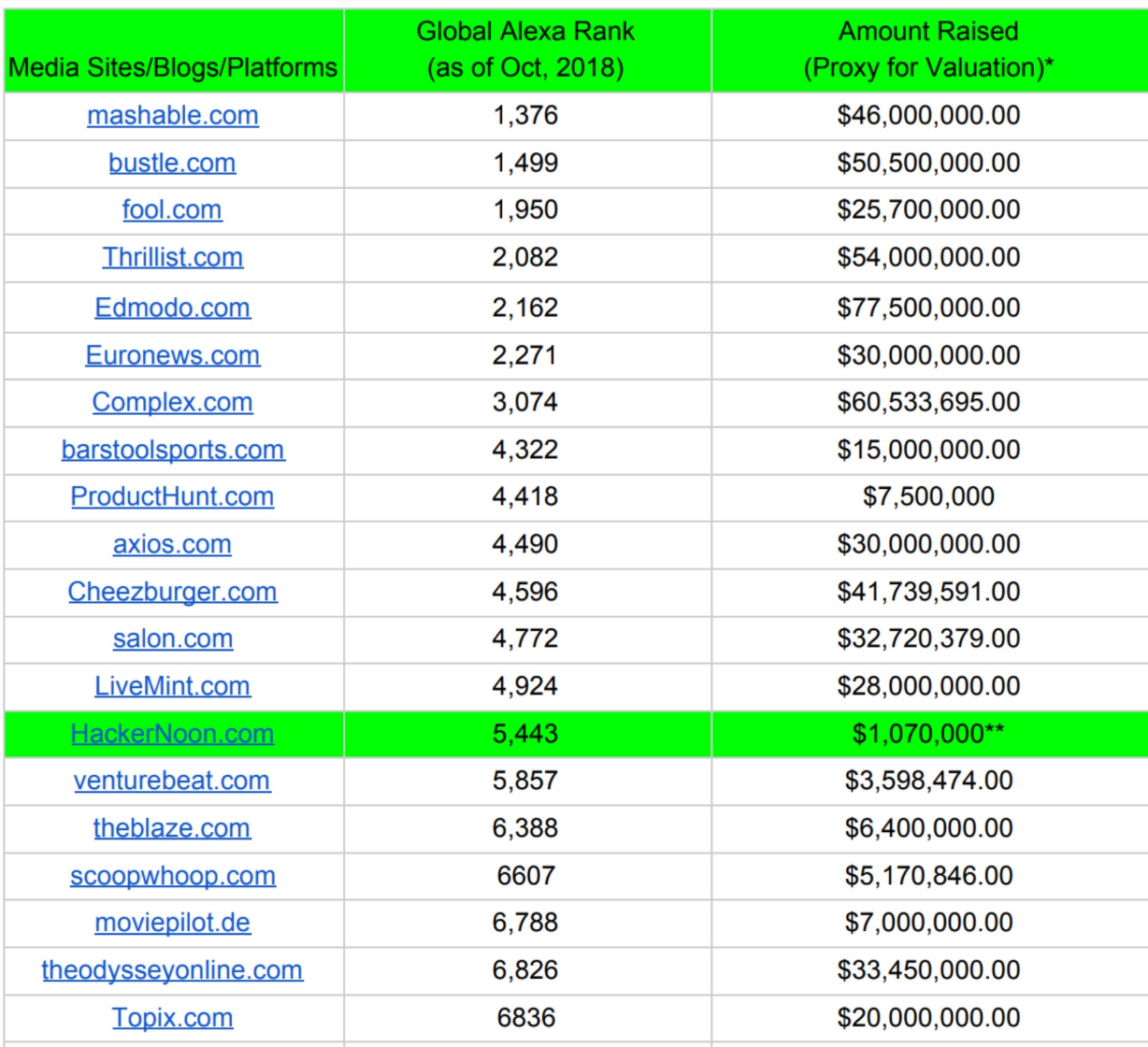
Task: Select the amount cell $7,500,000
Action: (x=929, y=496)
